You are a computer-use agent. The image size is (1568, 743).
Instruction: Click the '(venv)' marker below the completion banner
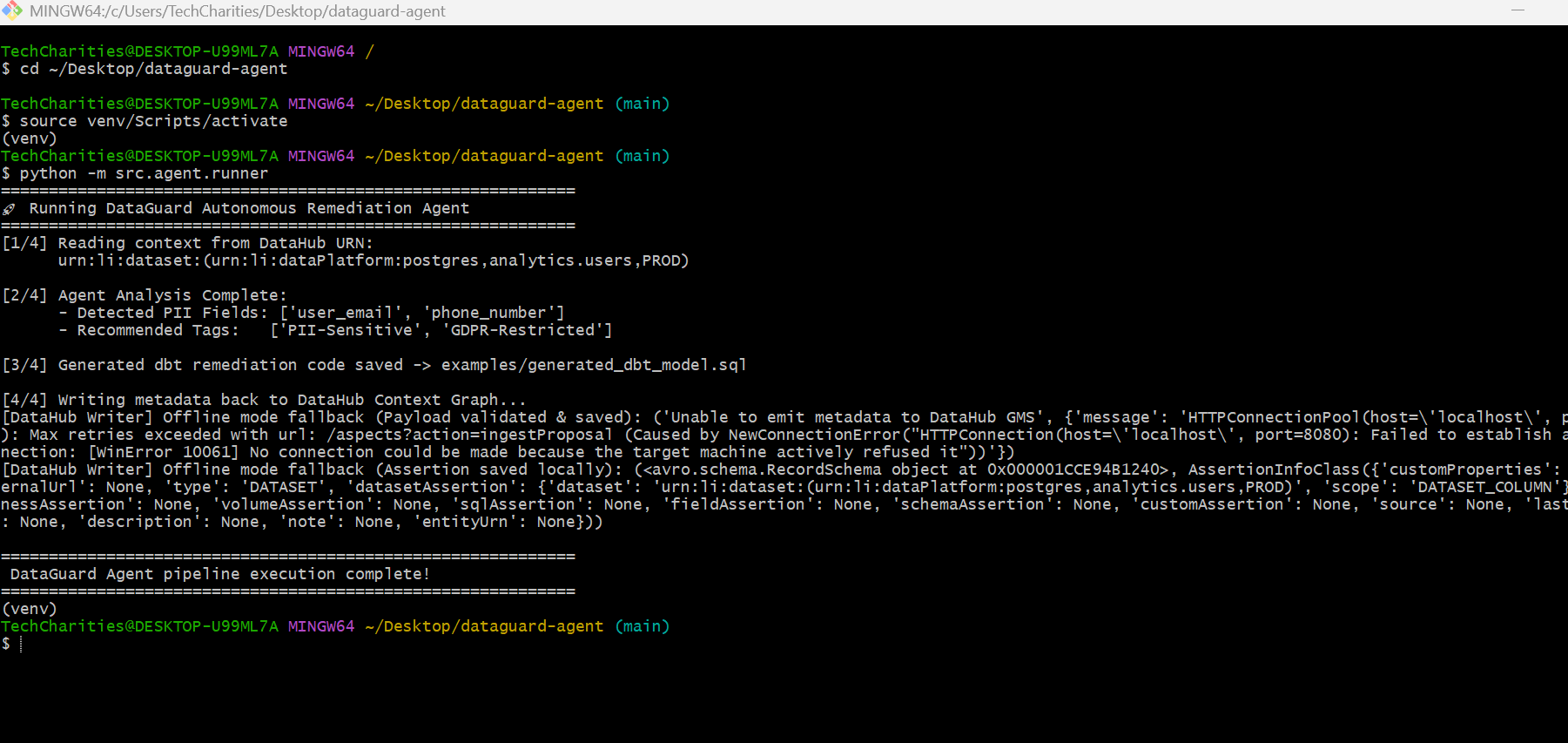point(30,609)
